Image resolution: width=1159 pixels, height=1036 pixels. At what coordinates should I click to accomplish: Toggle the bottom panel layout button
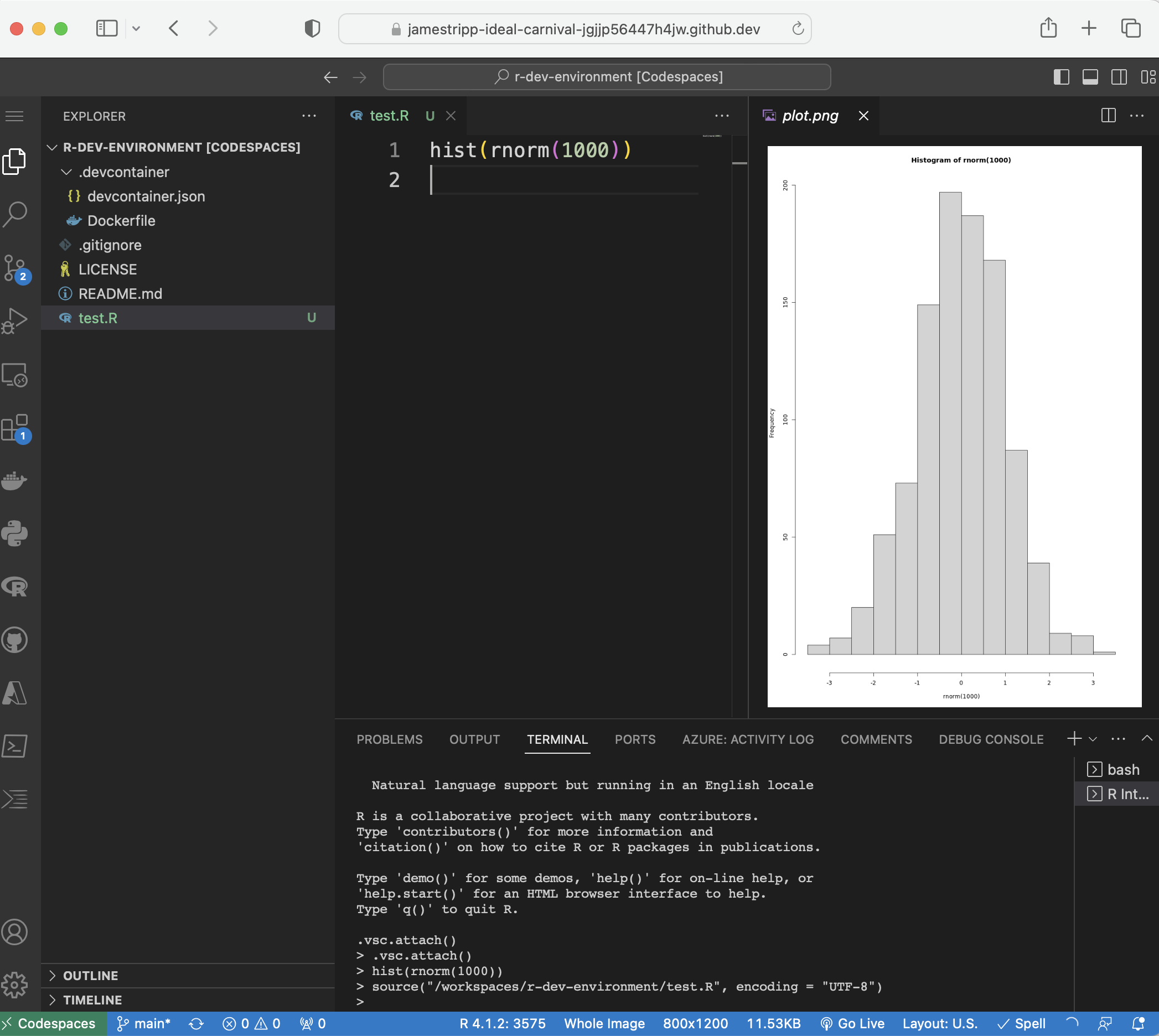tap(1090, 77)
